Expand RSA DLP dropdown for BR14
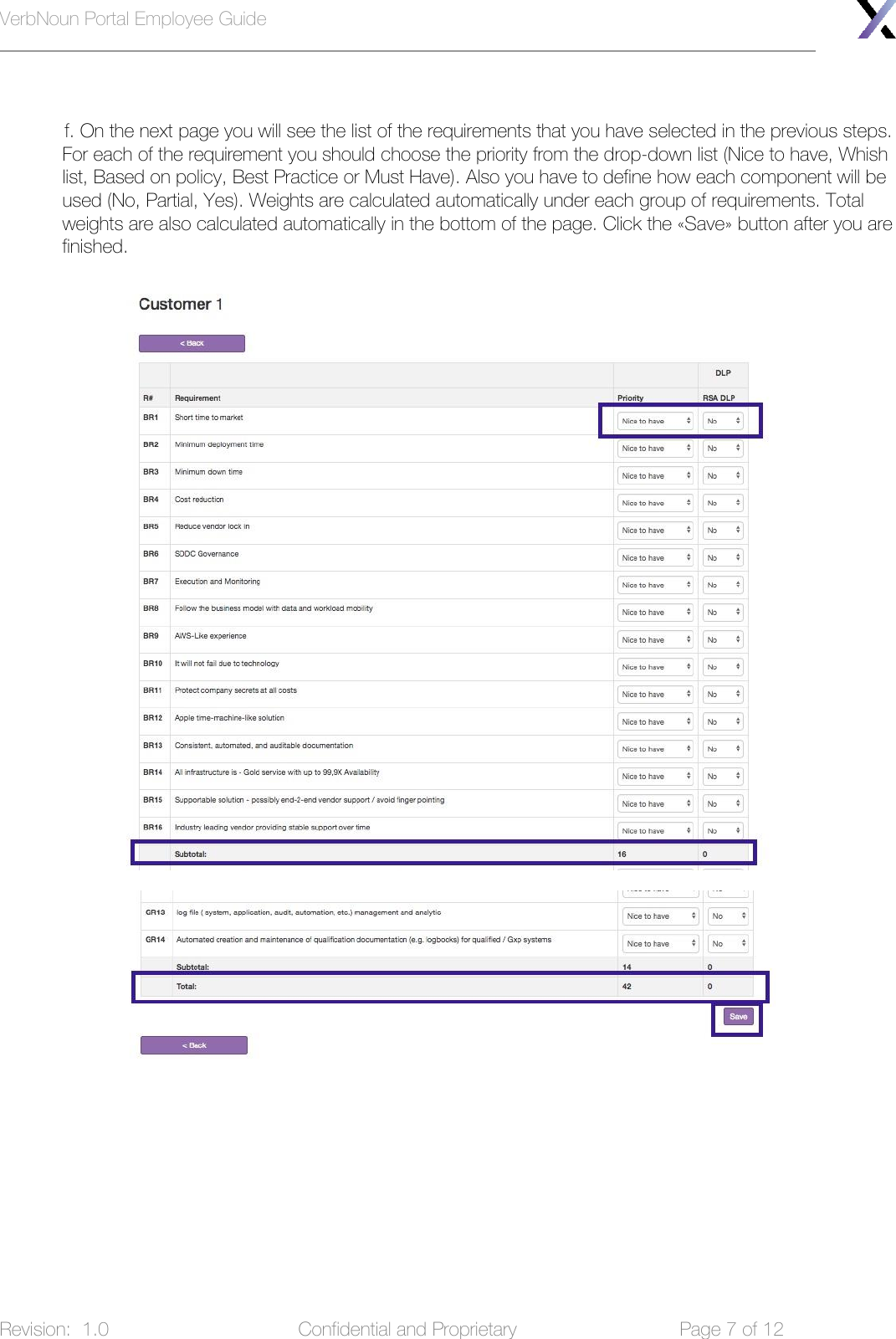Screen dimensions: 896x1339 click(x=723, y=776)
